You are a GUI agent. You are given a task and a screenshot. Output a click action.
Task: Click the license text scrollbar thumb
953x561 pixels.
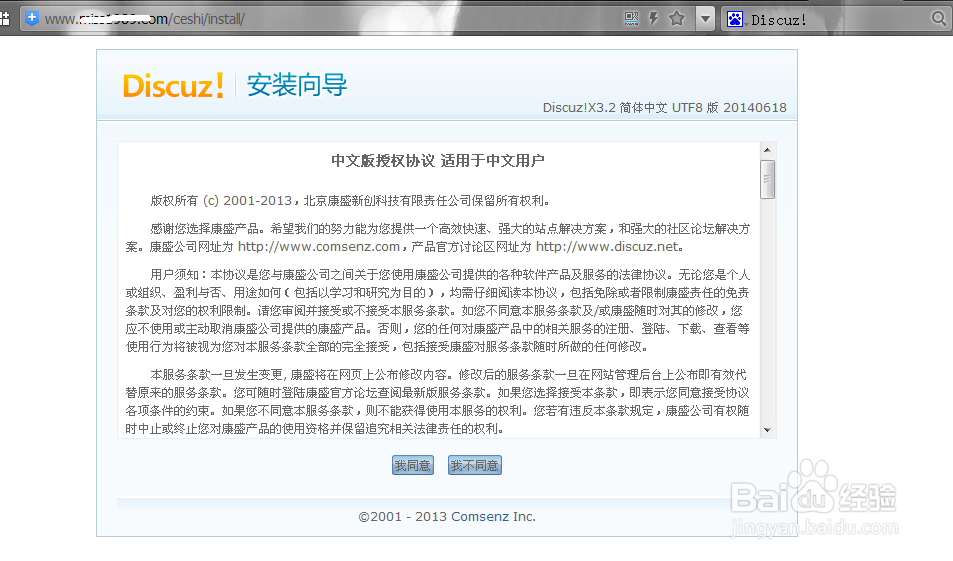[768, 179]
